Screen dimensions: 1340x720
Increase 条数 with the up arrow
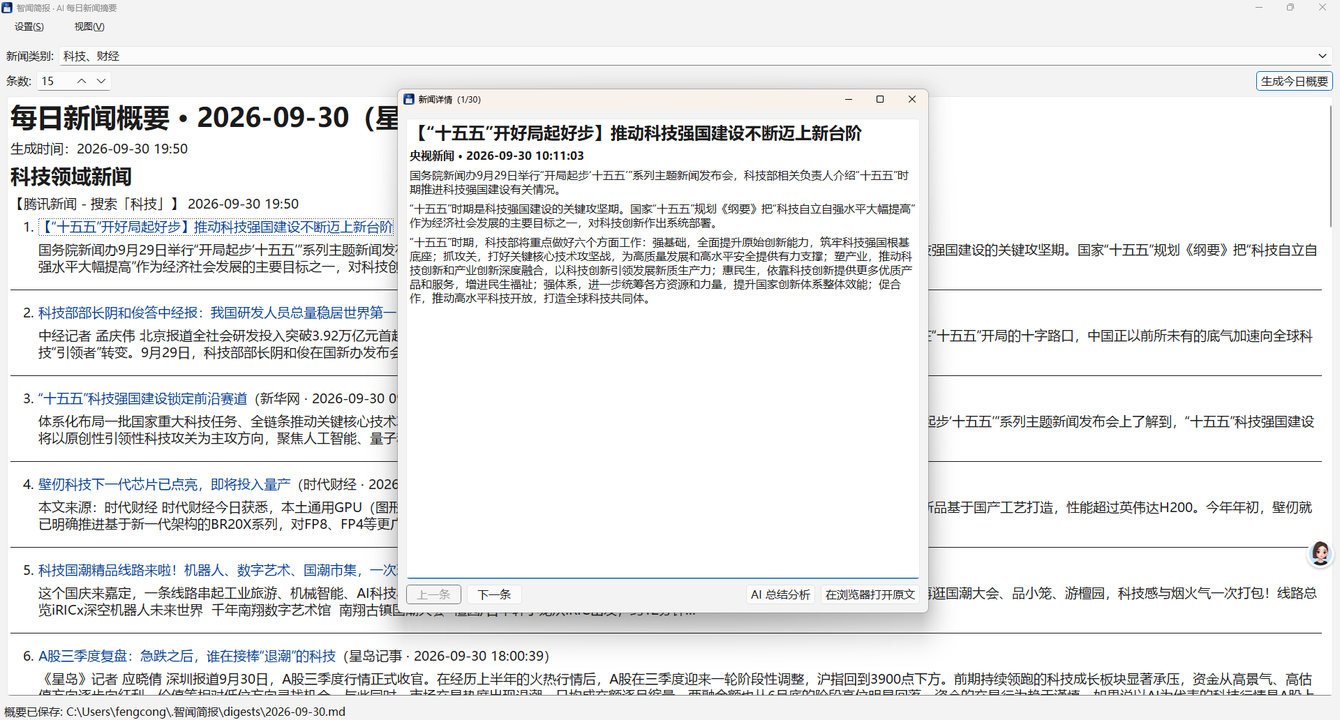pos(82,81)
